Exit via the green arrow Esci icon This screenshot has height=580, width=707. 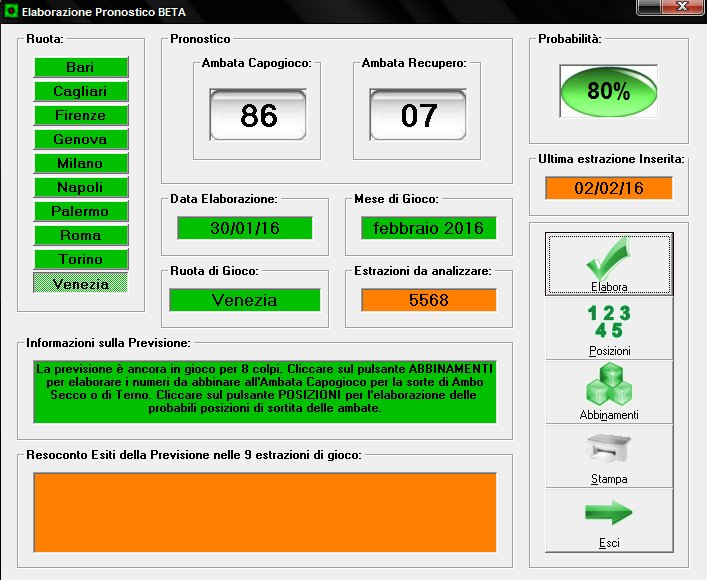608,516
